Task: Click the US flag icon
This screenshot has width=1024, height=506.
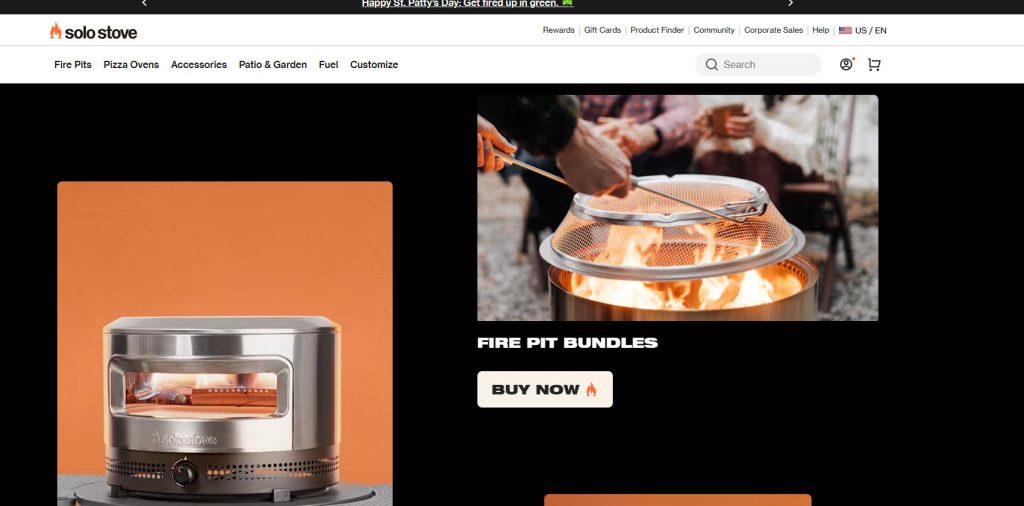Action: click(x=845, y=30)
